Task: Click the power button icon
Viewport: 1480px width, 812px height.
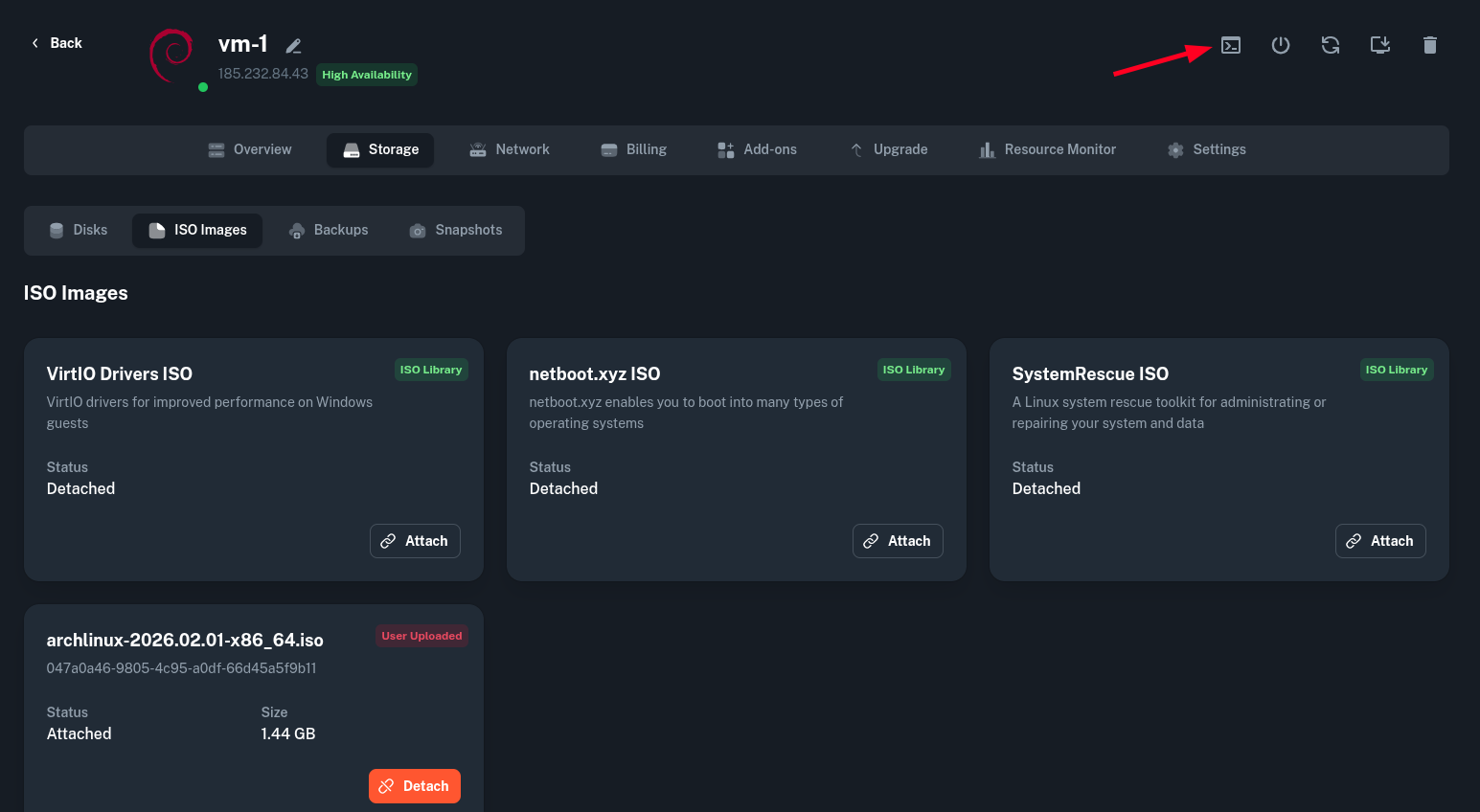Action: click(1280, 45)
